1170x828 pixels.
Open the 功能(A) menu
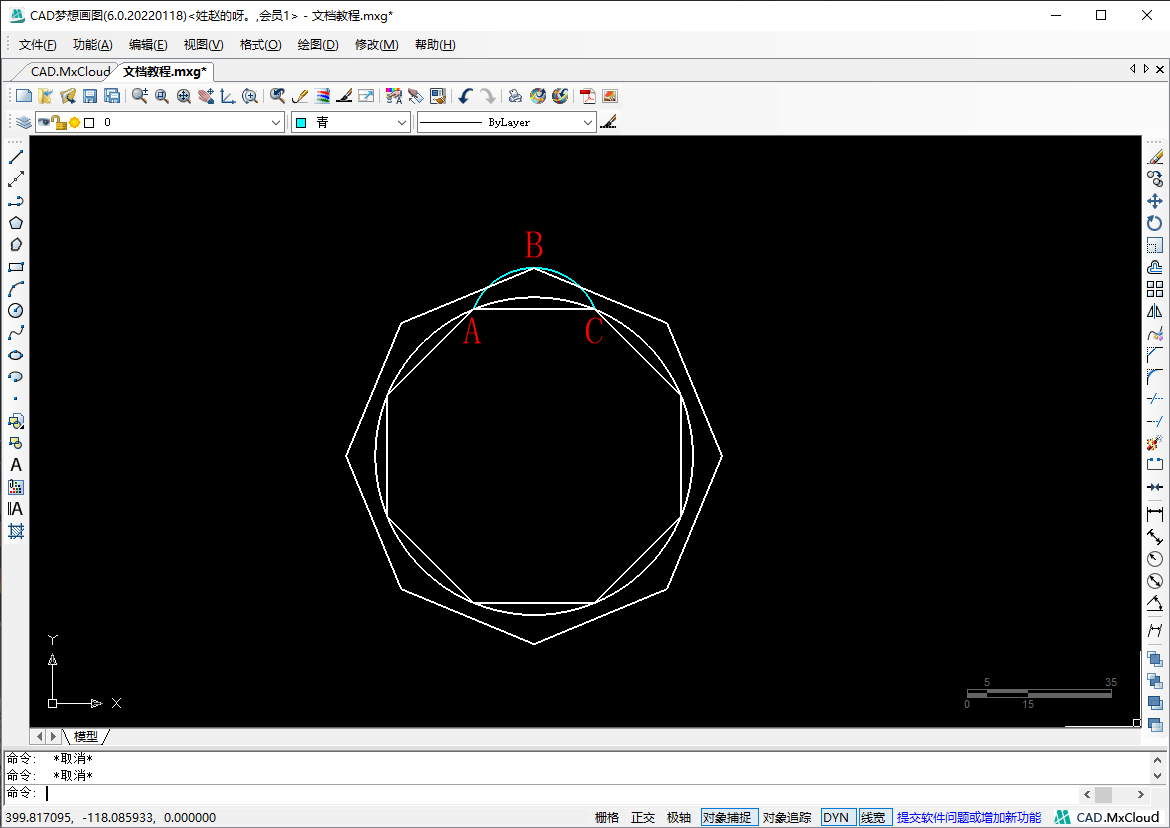(x=93, y=45)
